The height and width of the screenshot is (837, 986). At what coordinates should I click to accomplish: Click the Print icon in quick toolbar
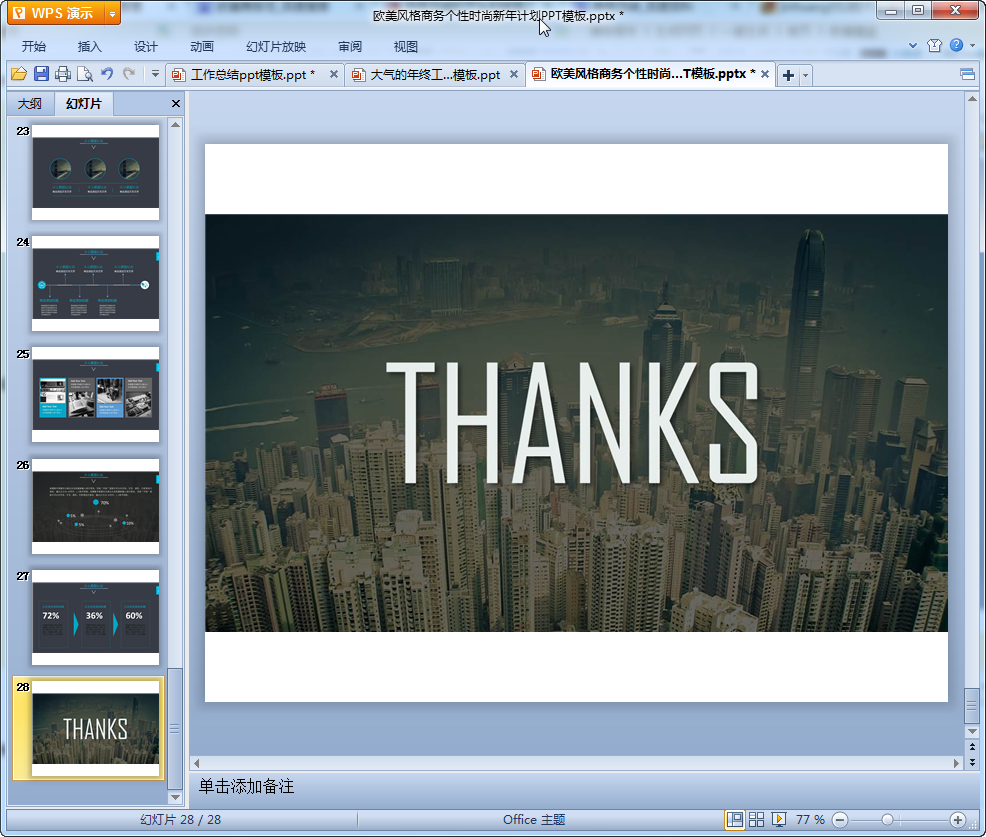(63, 74)
